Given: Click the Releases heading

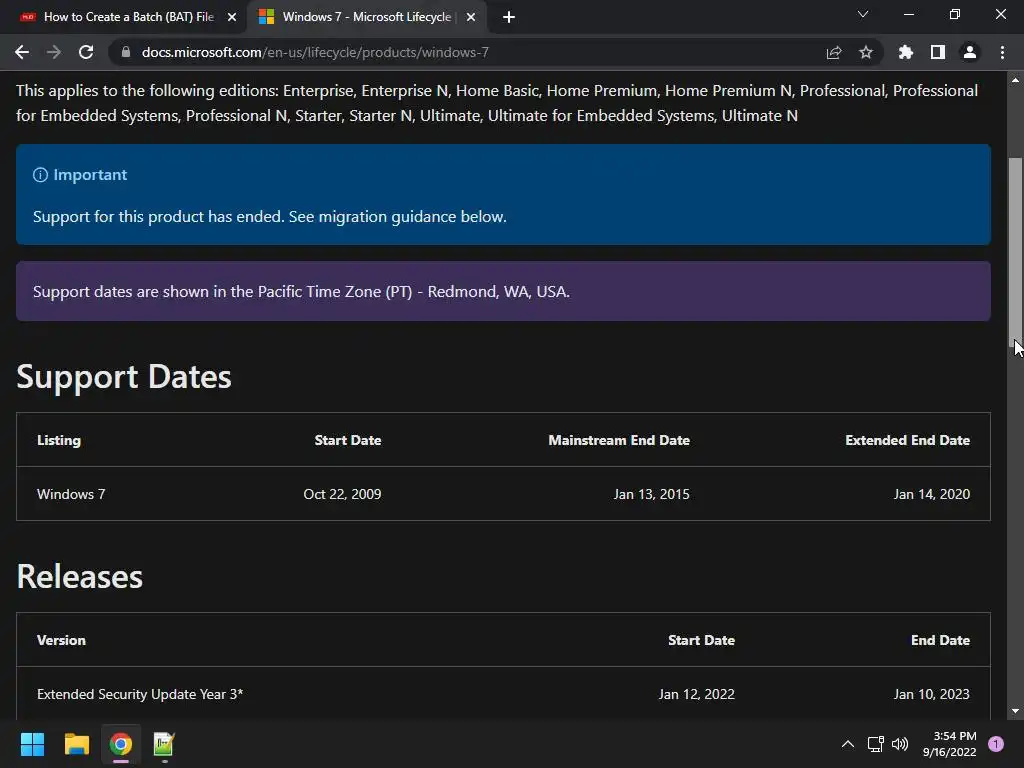Looking at the screenshot, I should [x=80, y=577].
